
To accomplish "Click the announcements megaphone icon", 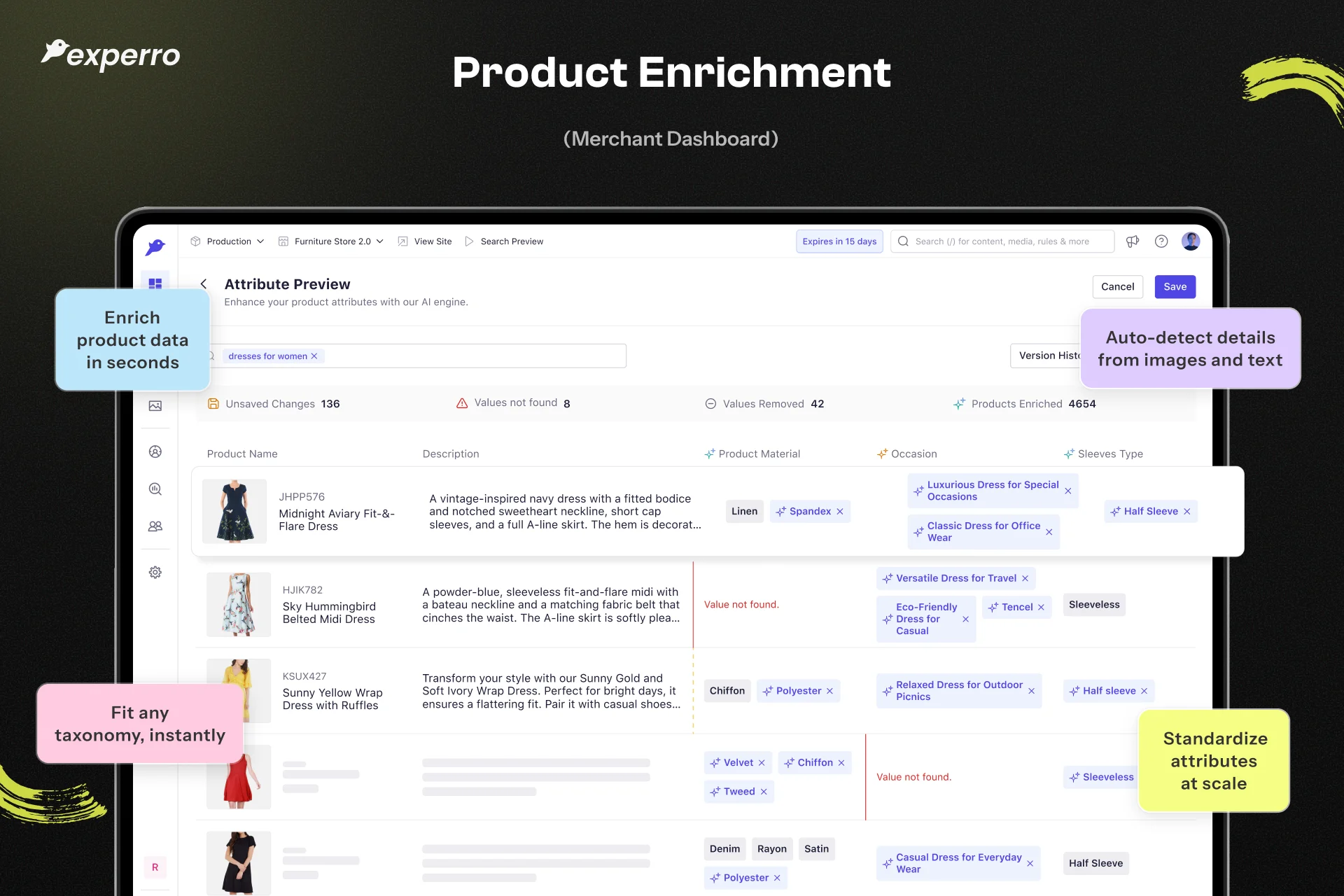I will pos(1132,241).
